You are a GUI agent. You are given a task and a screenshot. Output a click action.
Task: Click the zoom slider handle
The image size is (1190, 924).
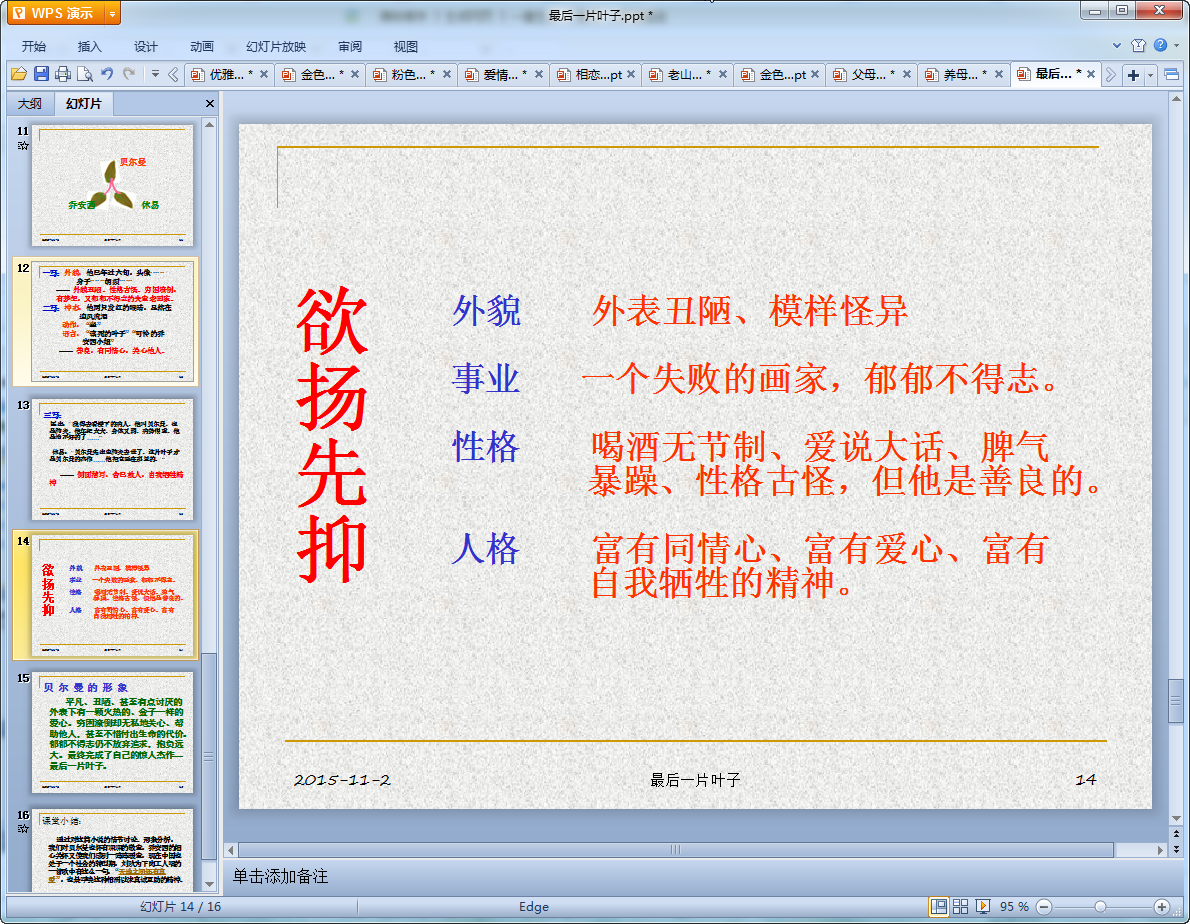click(1100, 907)
